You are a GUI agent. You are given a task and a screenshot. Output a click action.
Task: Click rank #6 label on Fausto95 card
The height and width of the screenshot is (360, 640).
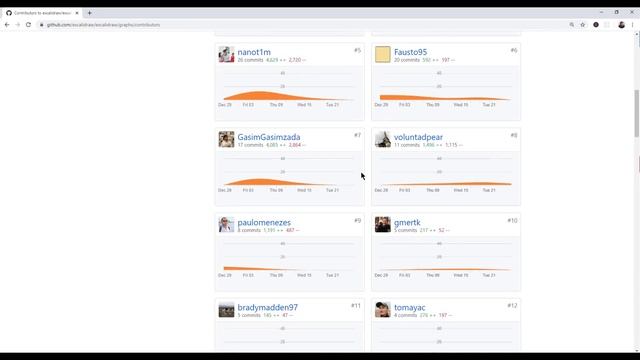point(514,50)
